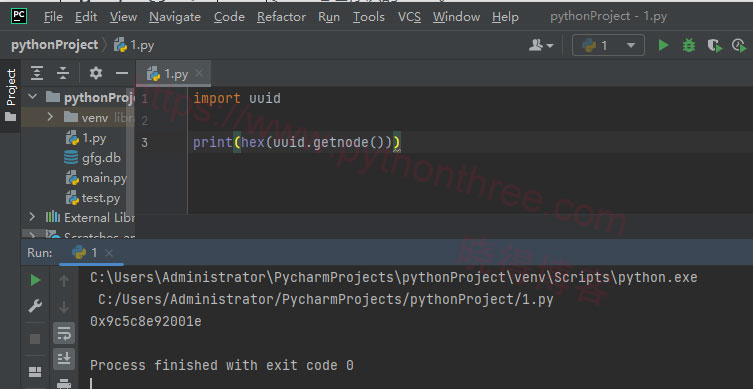
Task: Open the Navigate menu
Action: (175, 17)
